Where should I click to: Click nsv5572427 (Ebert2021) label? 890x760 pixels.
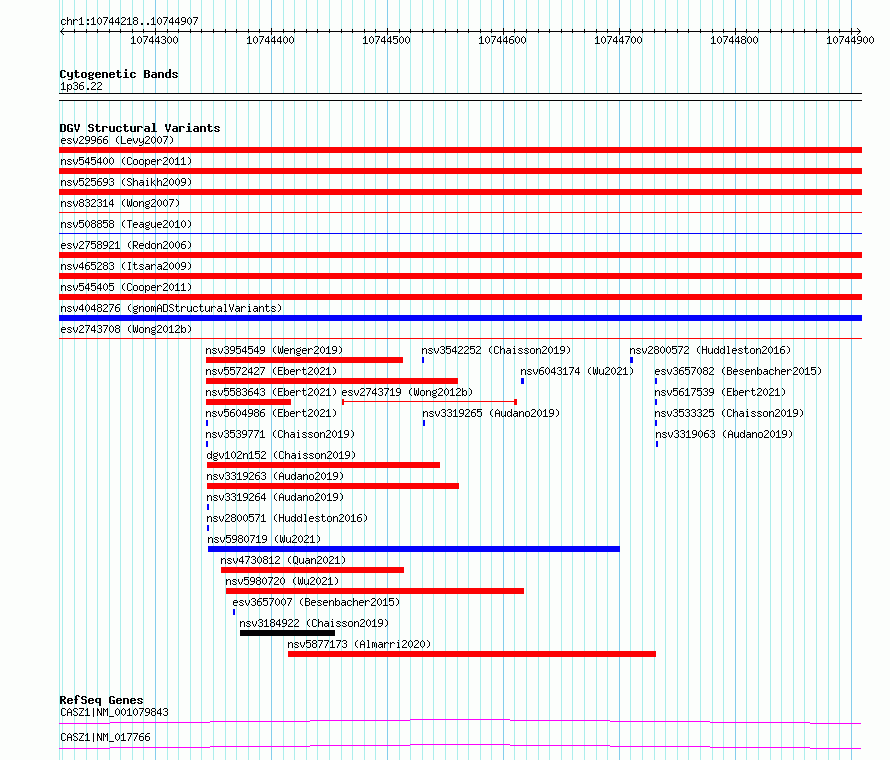(271, 371)
